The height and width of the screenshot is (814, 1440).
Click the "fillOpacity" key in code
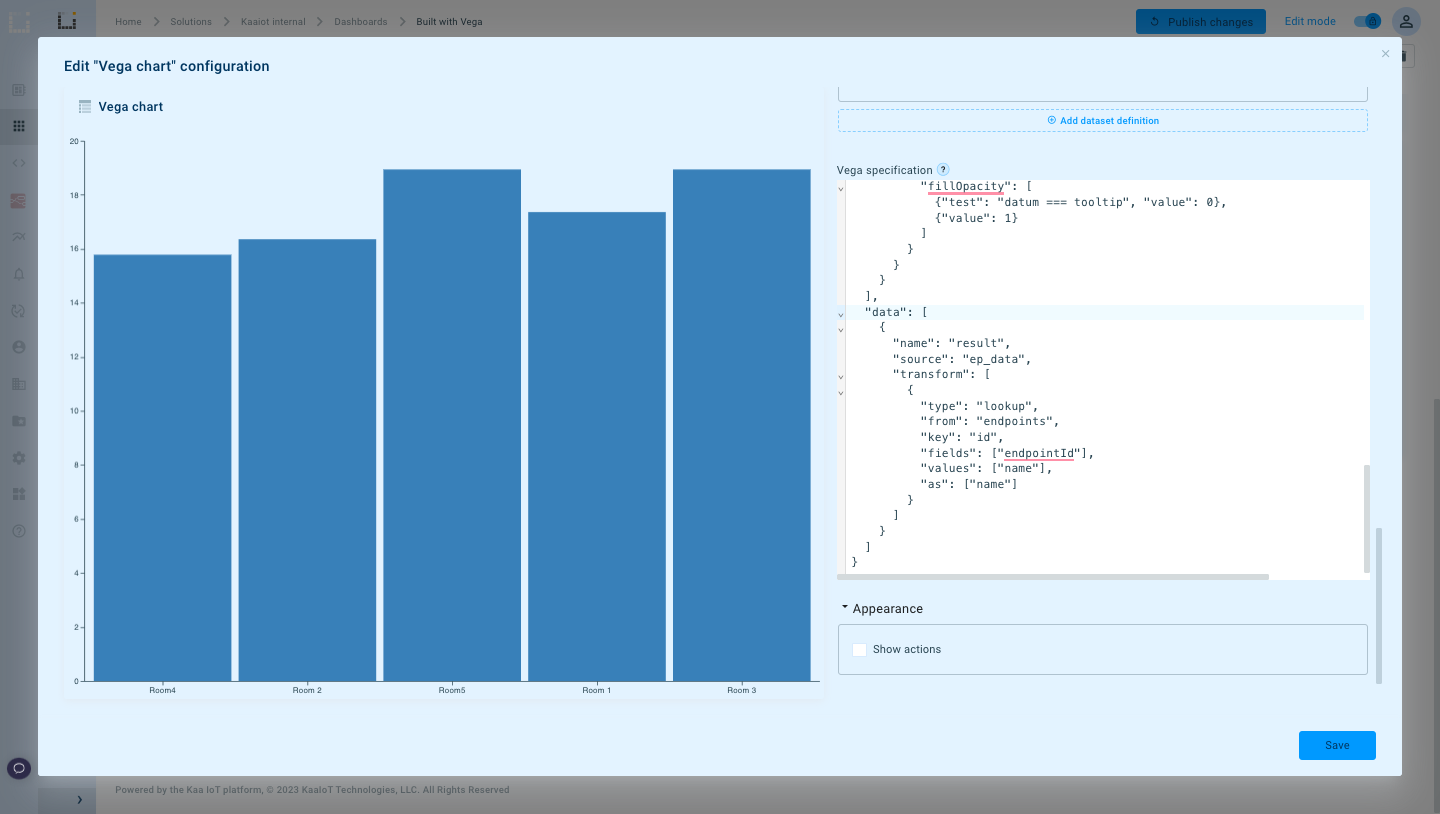[966, 186]
